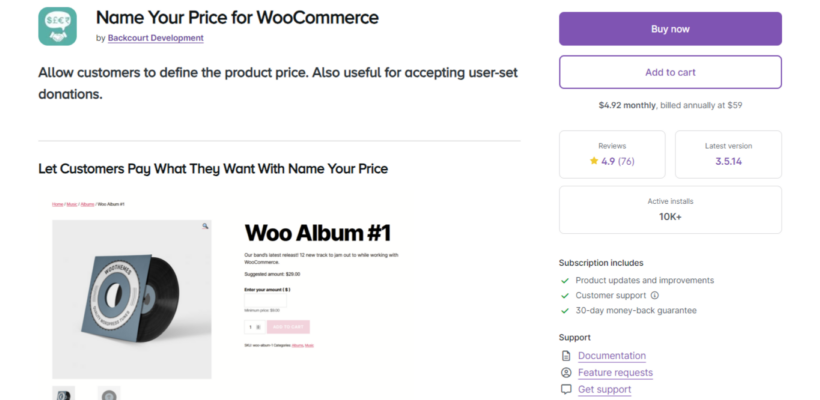820x400 pixels.
Task: Click the Get support chat bubble icon
Action: click(566, 390)
